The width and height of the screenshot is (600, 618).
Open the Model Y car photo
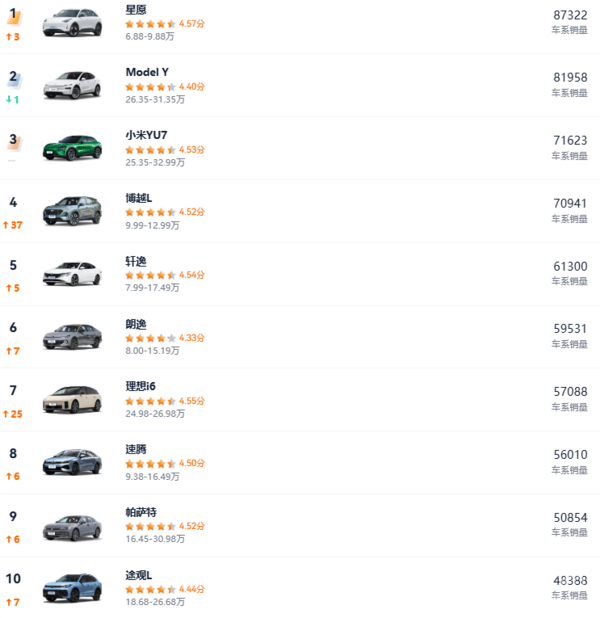pos(72,86)
